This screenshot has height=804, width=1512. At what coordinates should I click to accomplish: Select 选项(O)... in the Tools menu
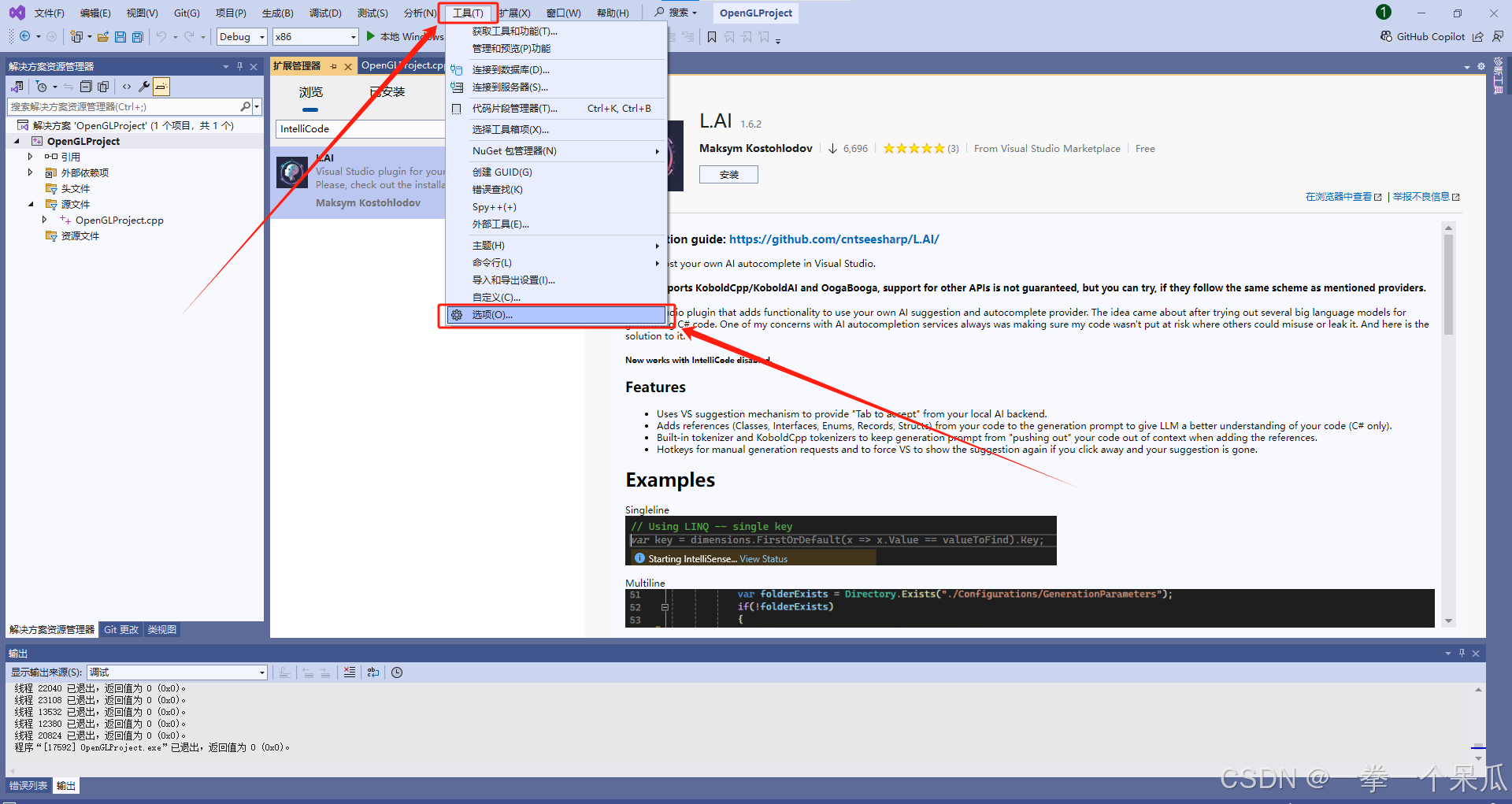coord(556,315)
